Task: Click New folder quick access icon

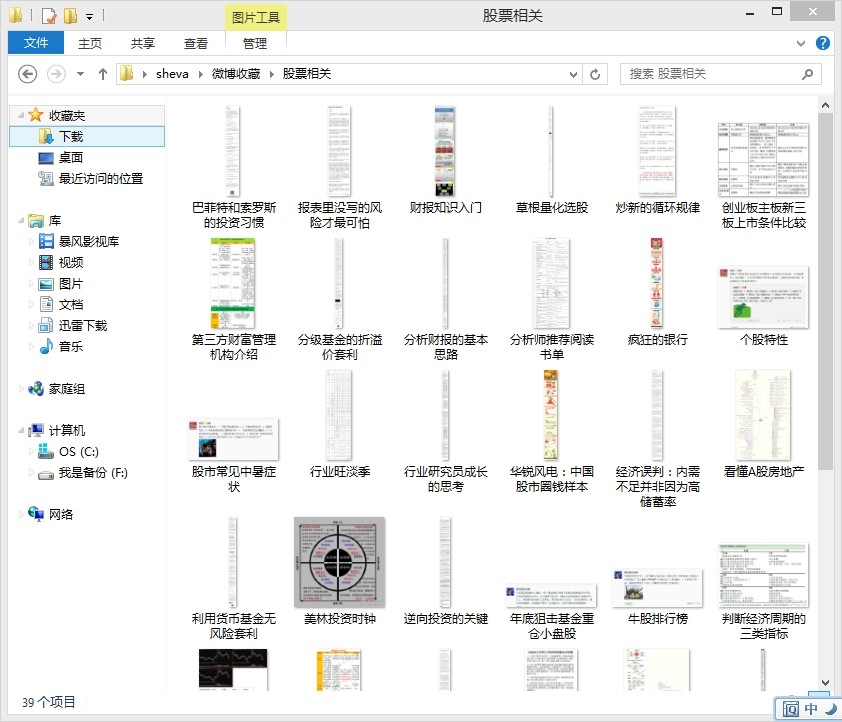Action: pyautogui.click(x=70, y=16)
